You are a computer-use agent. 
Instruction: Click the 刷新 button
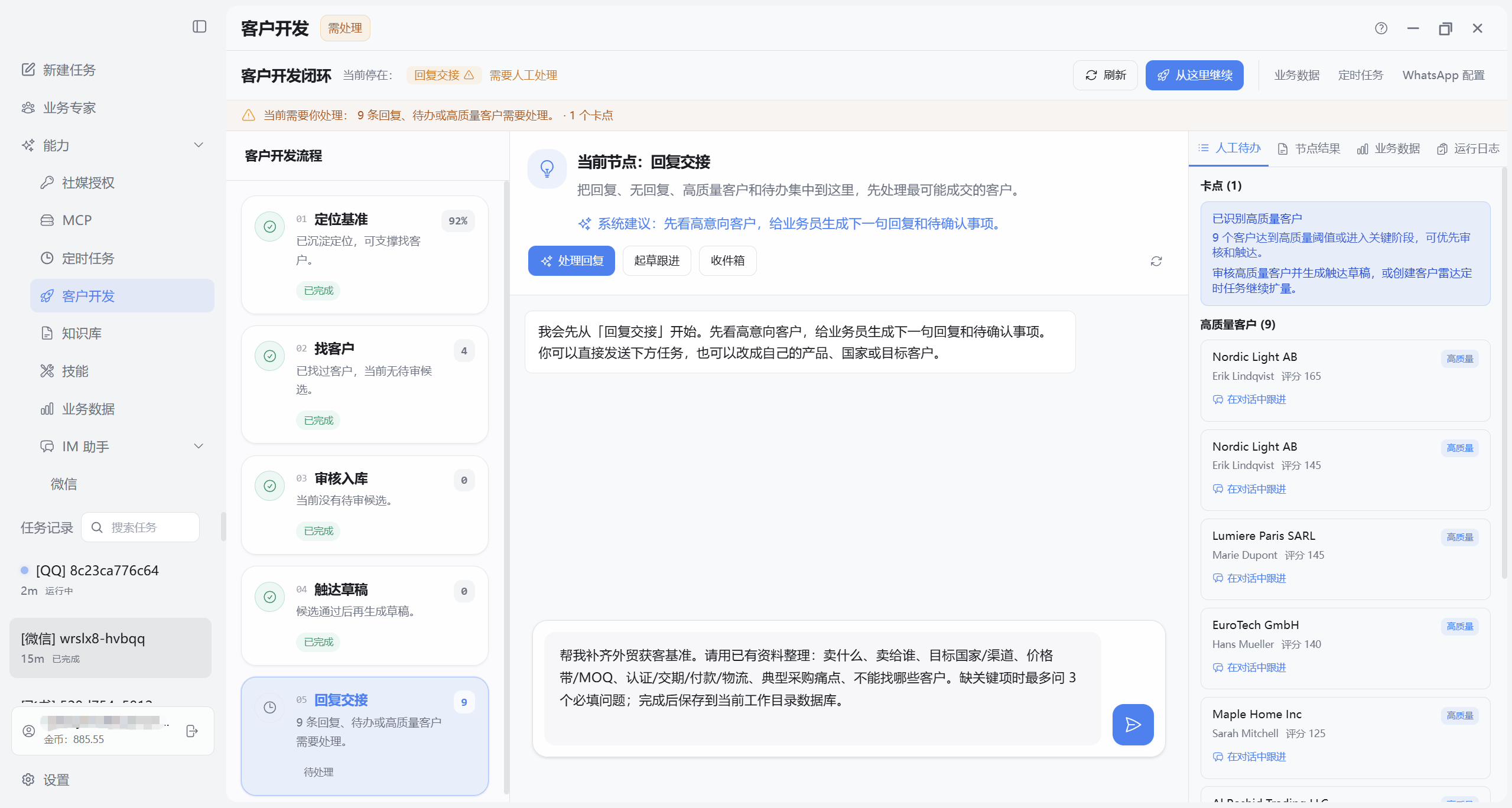coord(1105,76)
